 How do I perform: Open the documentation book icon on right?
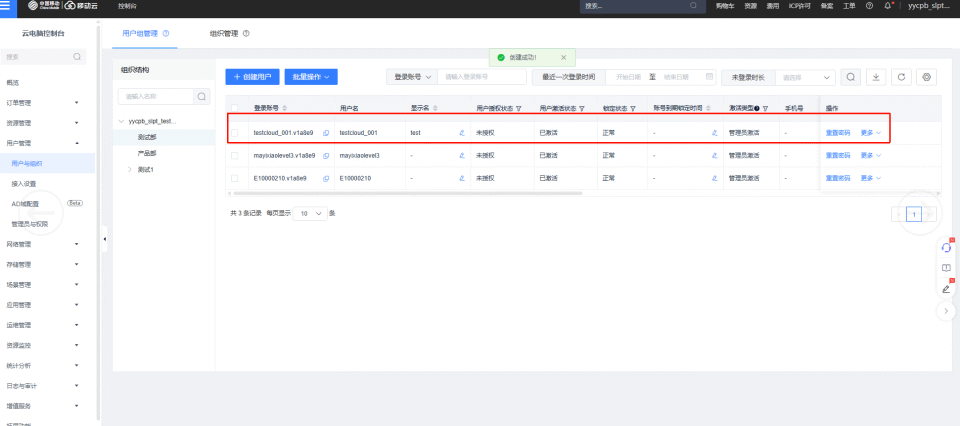pos(946,268)
